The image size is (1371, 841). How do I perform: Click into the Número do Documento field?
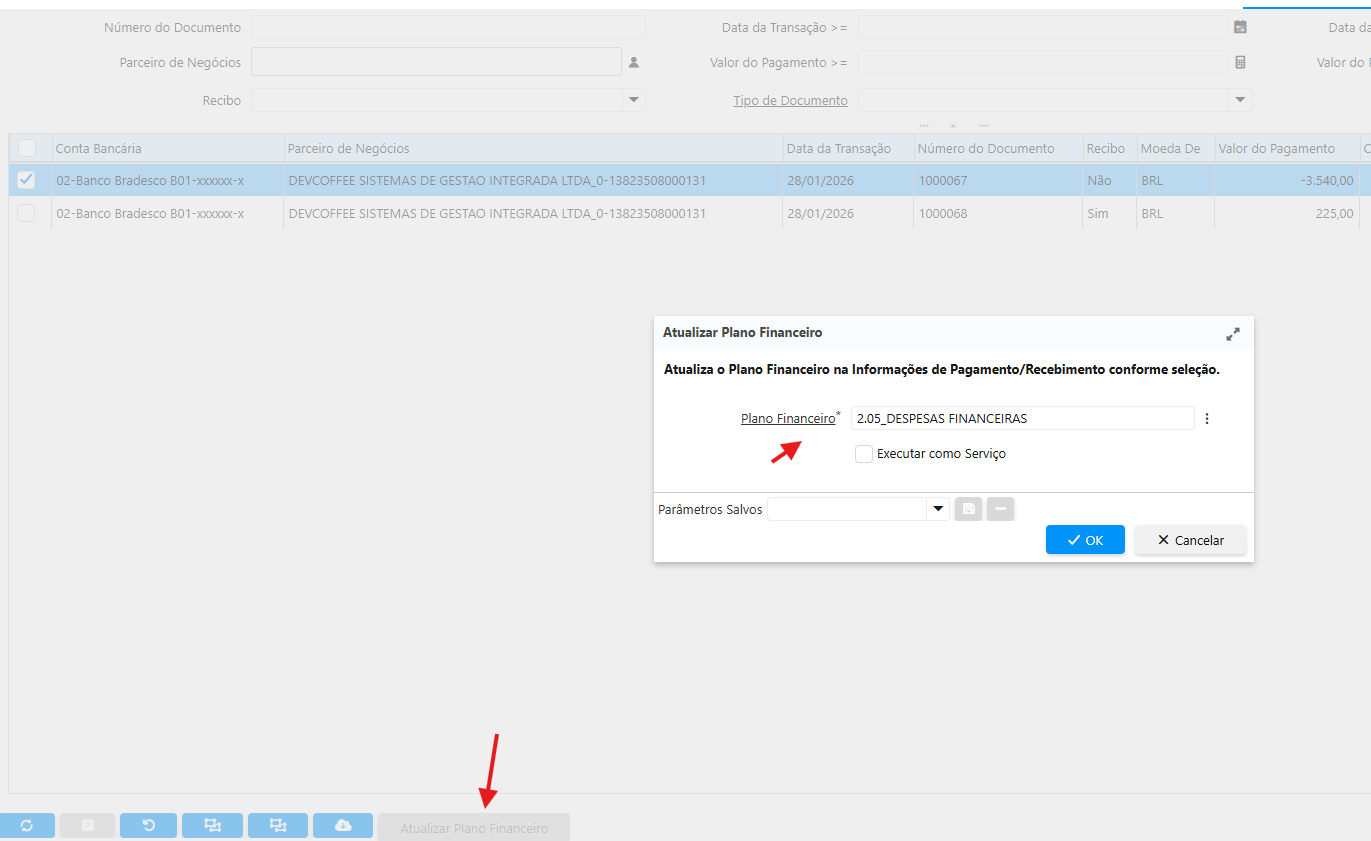[448, 27]
